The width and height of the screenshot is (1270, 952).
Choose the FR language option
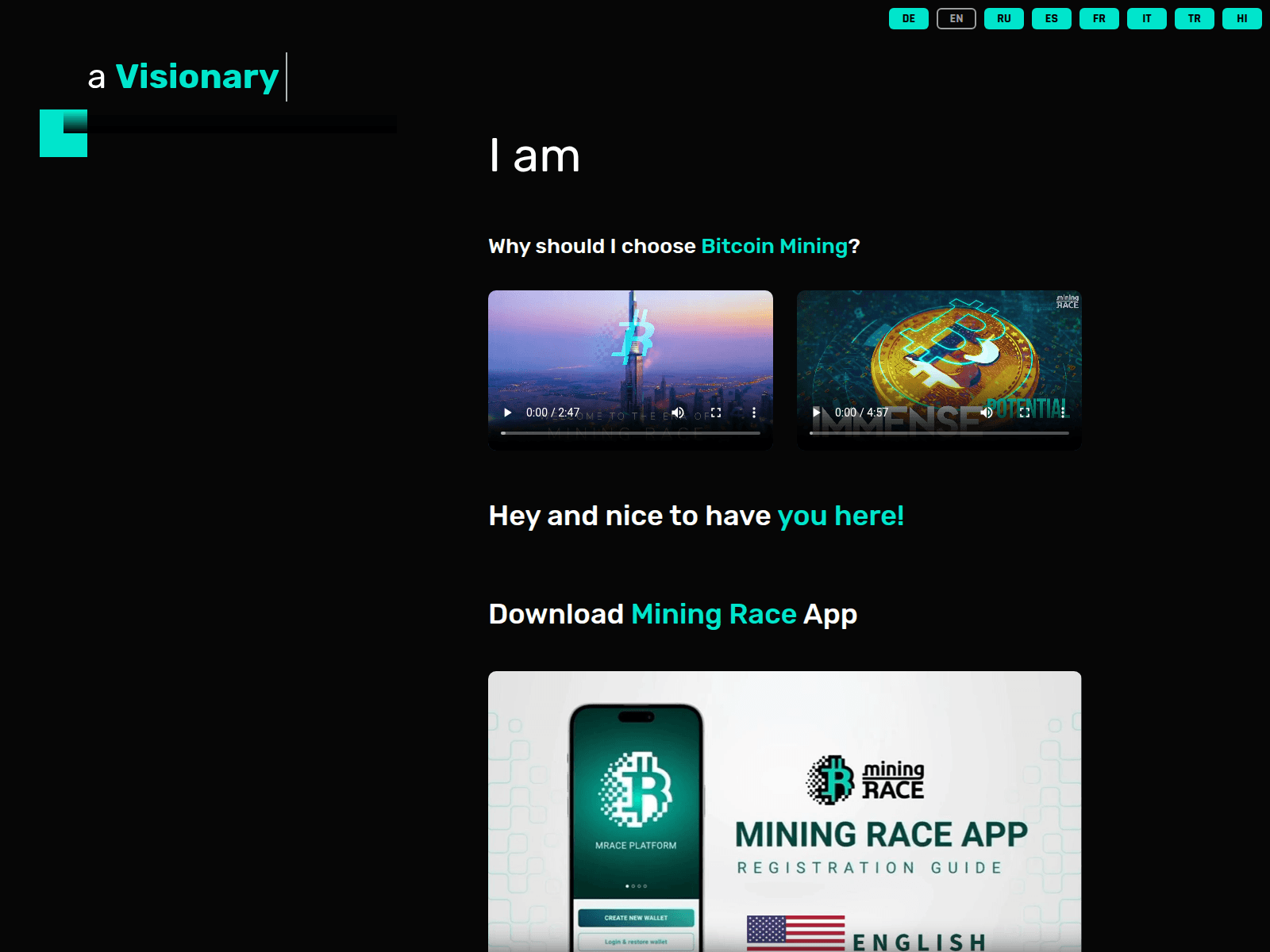(1099, 18)
